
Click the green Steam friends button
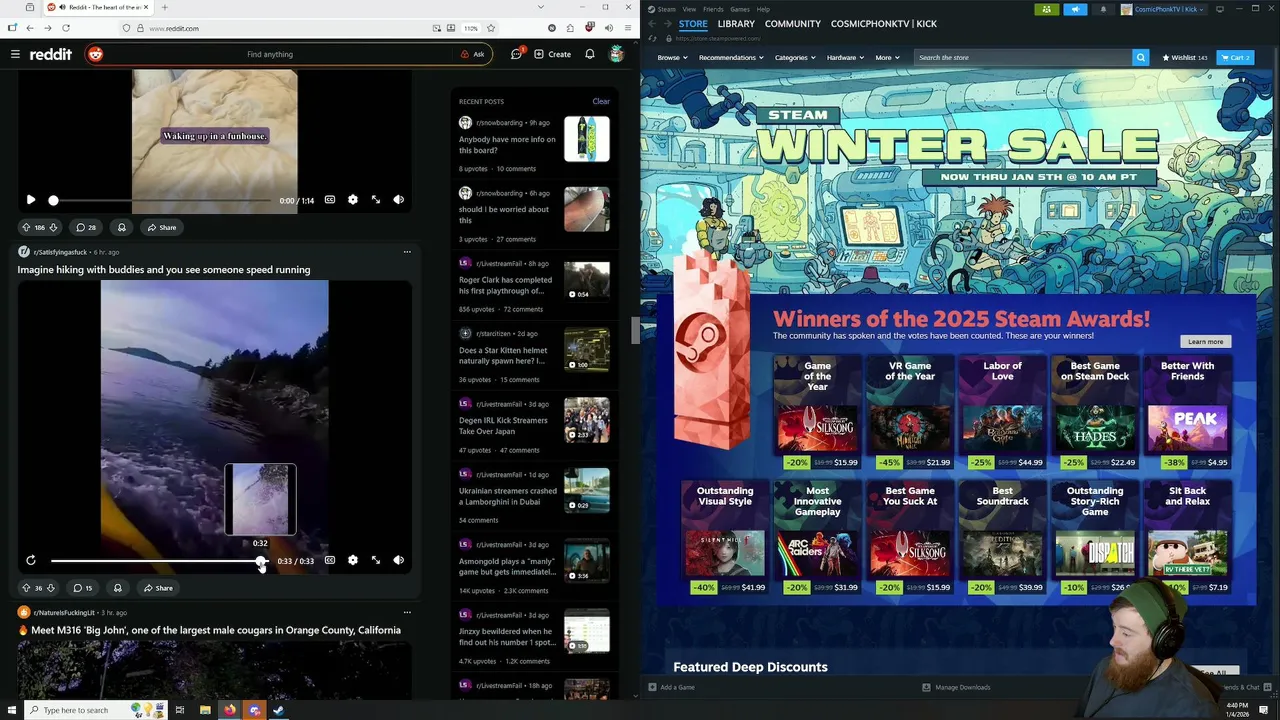(x=1047, y=9)
